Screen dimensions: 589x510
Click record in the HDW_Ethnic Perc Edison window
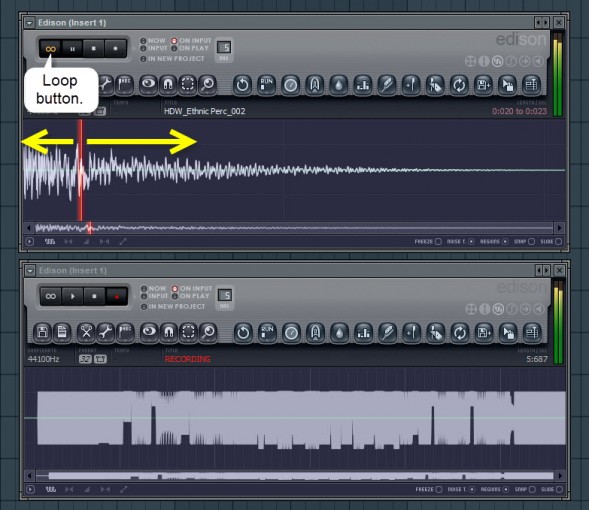click(x=115, y=49)
